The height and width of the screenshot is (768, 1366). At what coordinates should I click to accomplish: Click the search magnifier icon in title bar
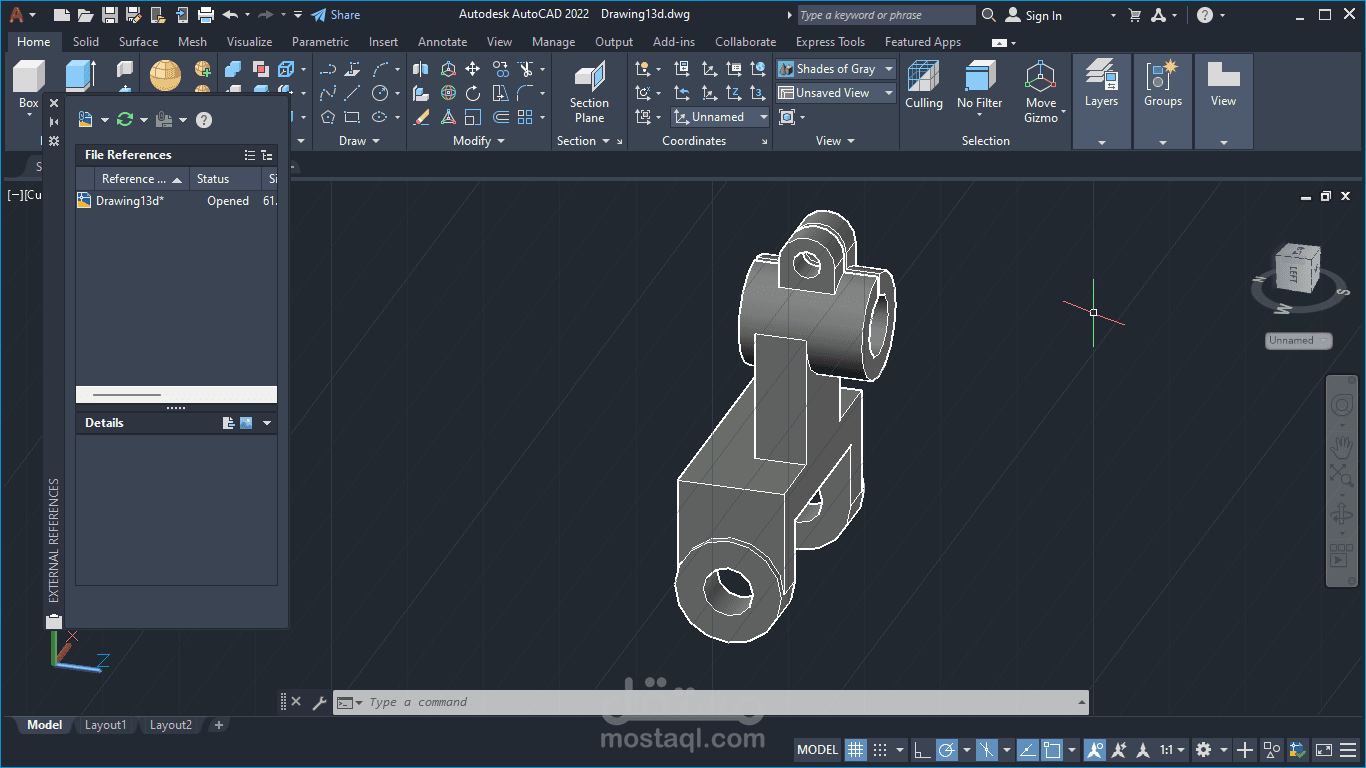[x=989, y=15]
